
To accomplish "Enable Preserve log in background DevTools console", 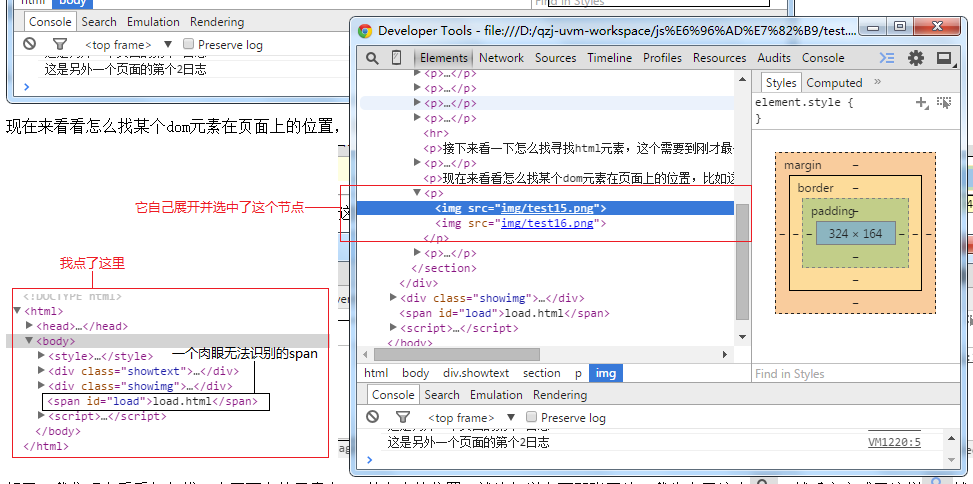I will 189,44.
